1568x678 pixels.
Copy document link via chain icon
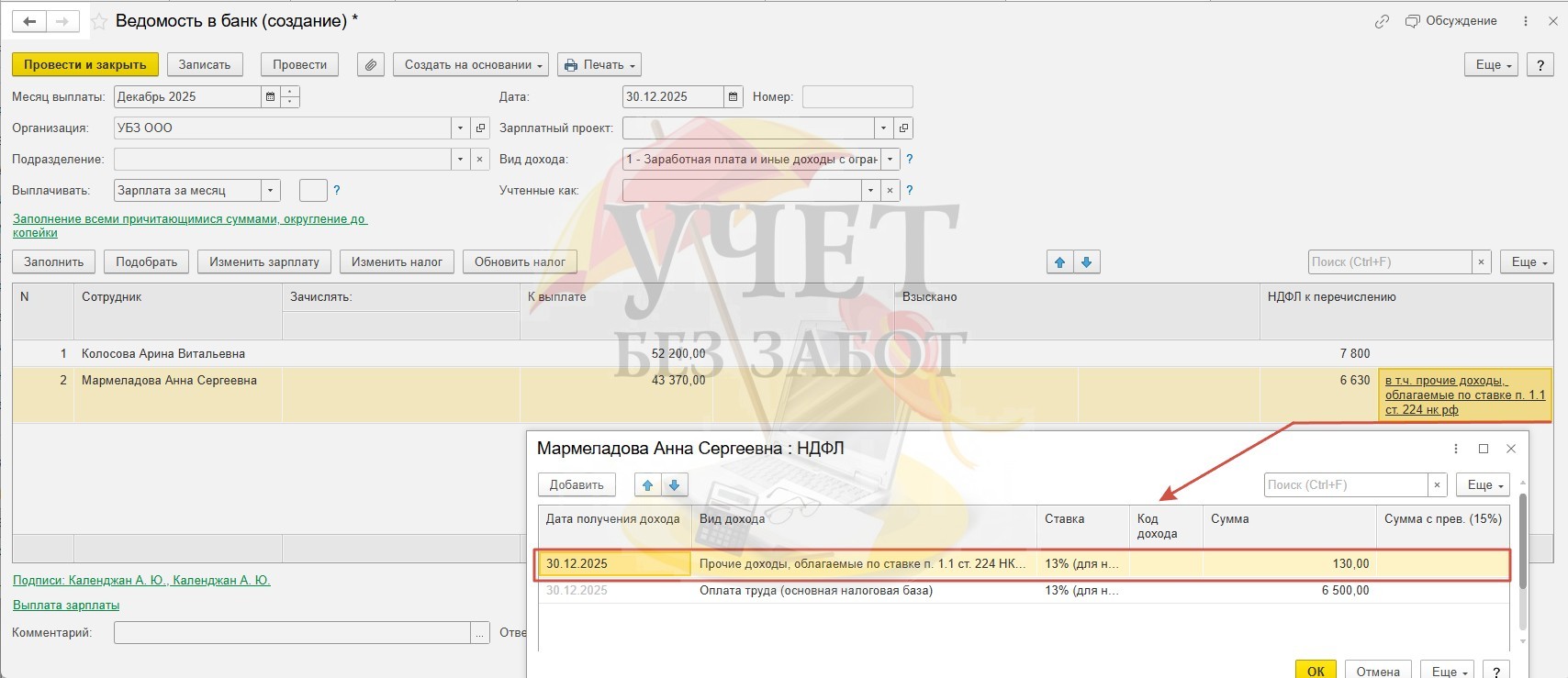click(1382, 21)
